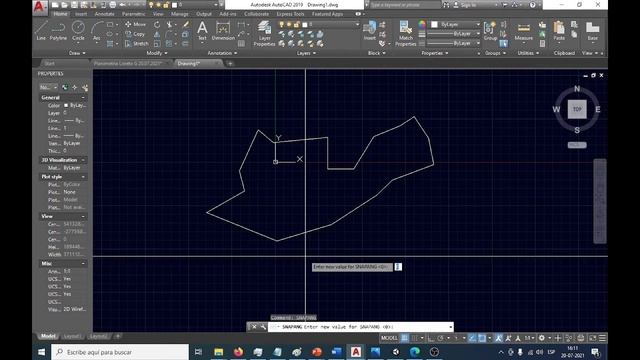Expand the Draw panel dropdown
The width and height of the screenshot is (640, 360).
(78, 53)
